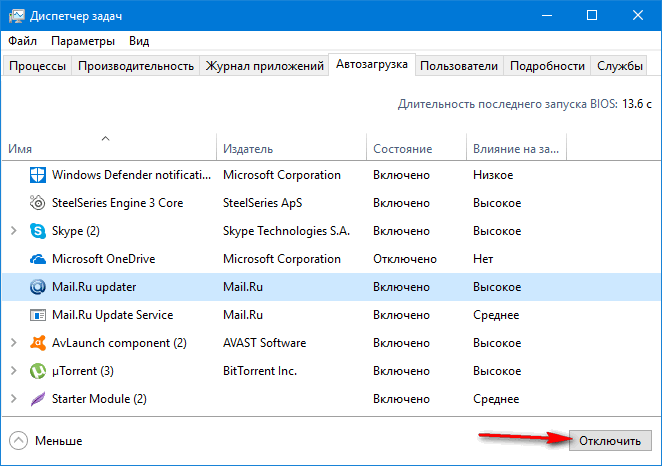The image size is (662, 466).
Task: Click the Отключить button
Action: pyautogui.click(x=610, y=441)
